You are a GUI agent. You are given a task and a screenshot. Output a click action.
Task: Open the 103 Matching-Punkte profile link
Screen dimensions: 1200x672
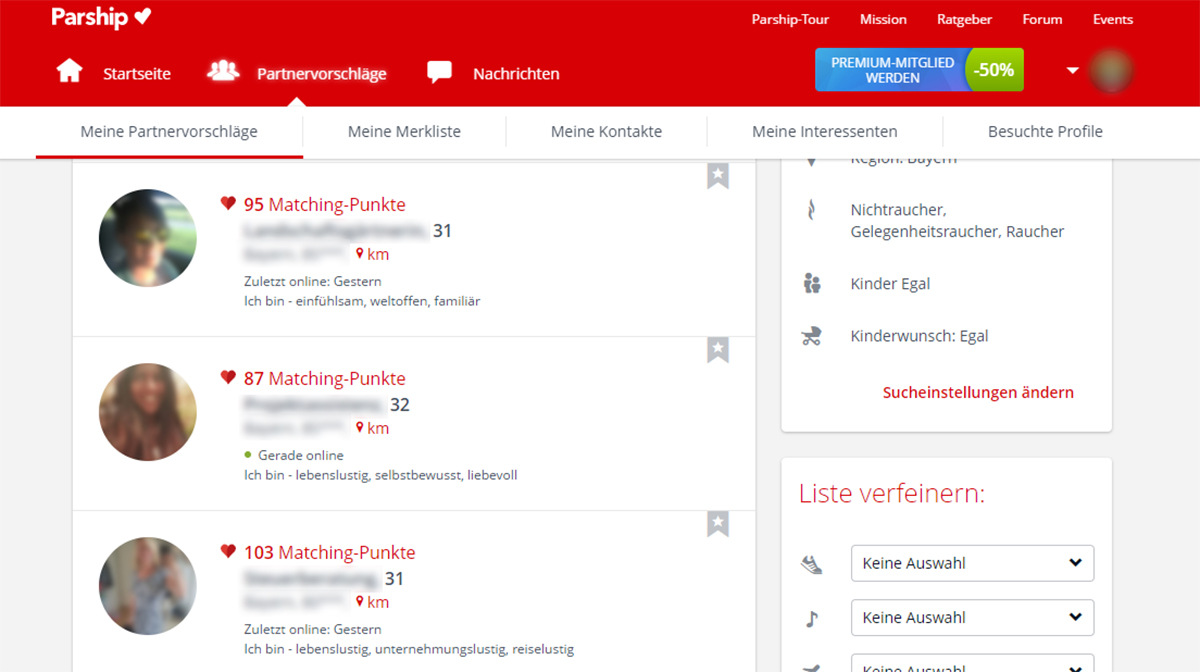coord(329,552)
